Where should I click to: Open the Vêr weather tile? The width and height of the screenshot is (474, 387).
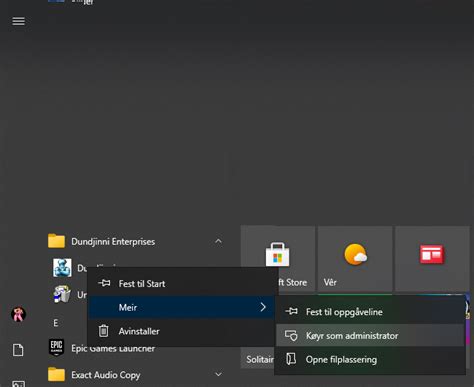tap(355, 259)
